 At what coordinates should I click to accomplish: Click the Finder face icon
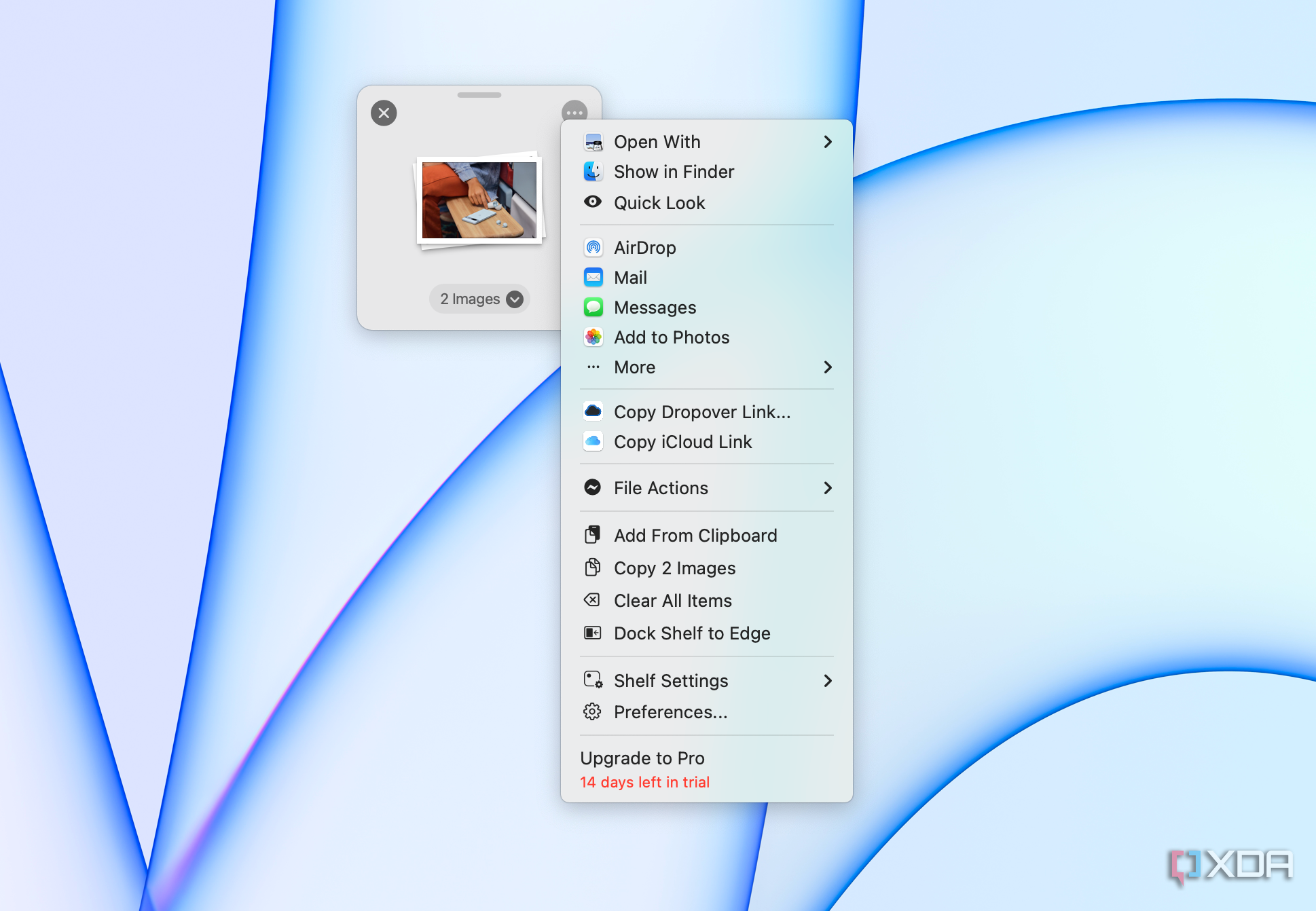point(593,172)
